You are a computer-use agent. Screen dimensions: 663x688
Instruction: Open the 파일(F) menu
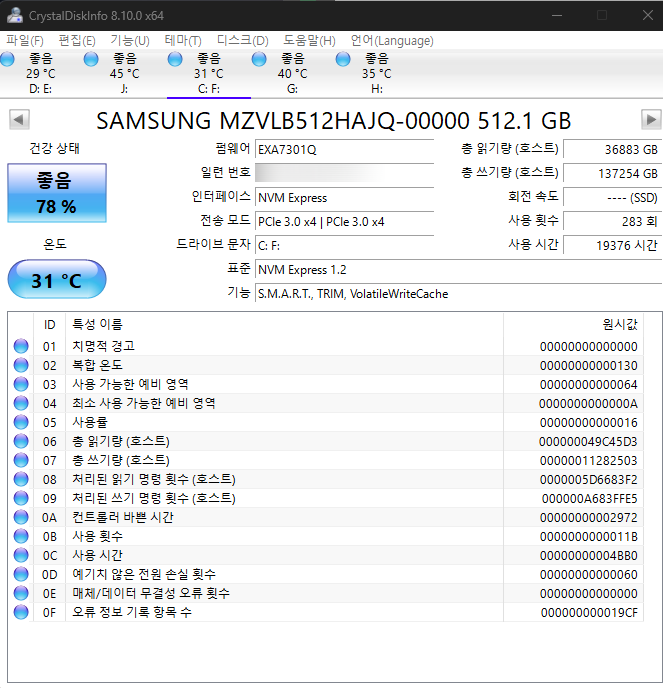pos(25,41)
